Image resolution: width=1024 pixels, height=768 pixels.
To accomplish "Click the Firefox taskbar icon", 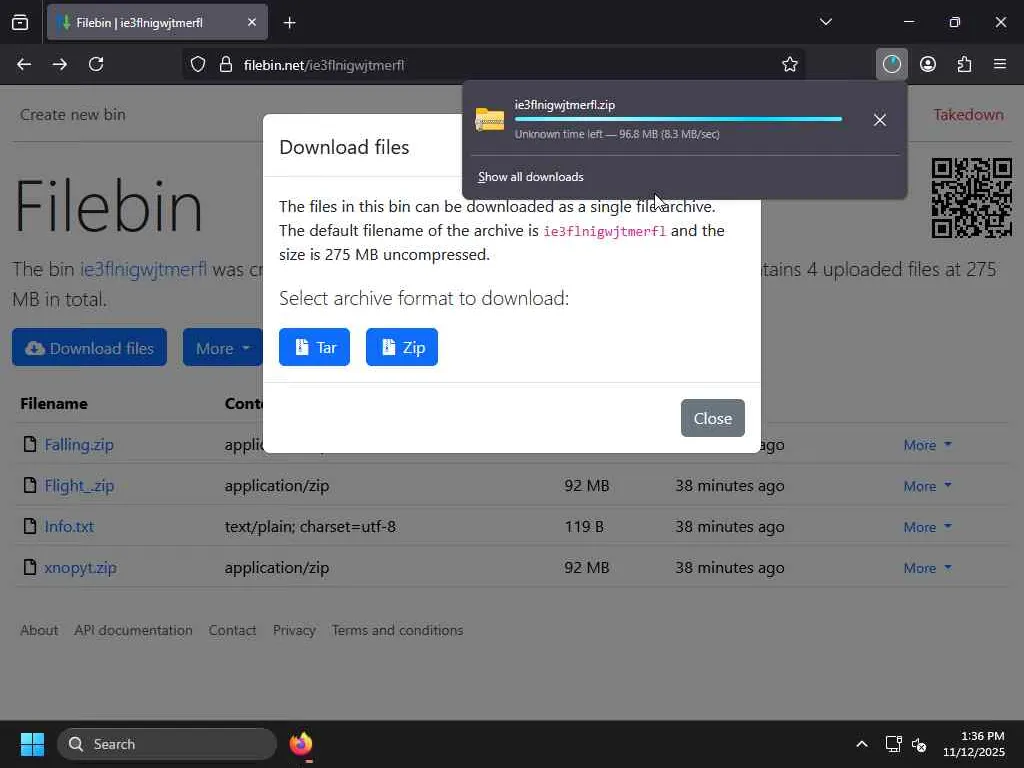I will (x=301, y=744).
